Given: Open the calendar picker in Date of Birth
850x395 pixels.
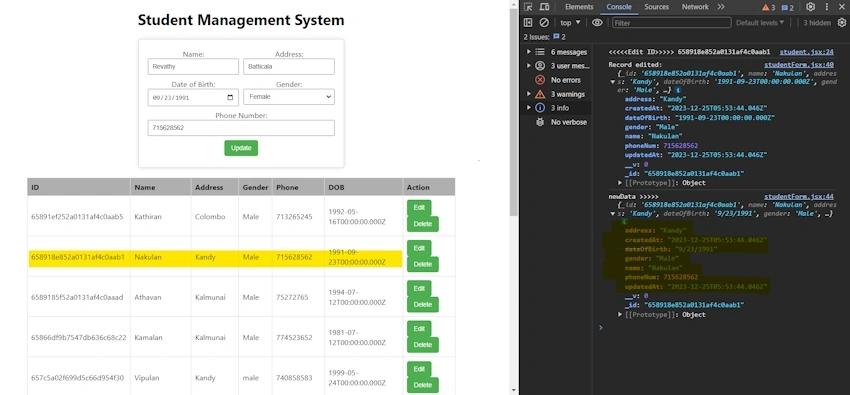Looking at the screenshot, I should [230, 98].
